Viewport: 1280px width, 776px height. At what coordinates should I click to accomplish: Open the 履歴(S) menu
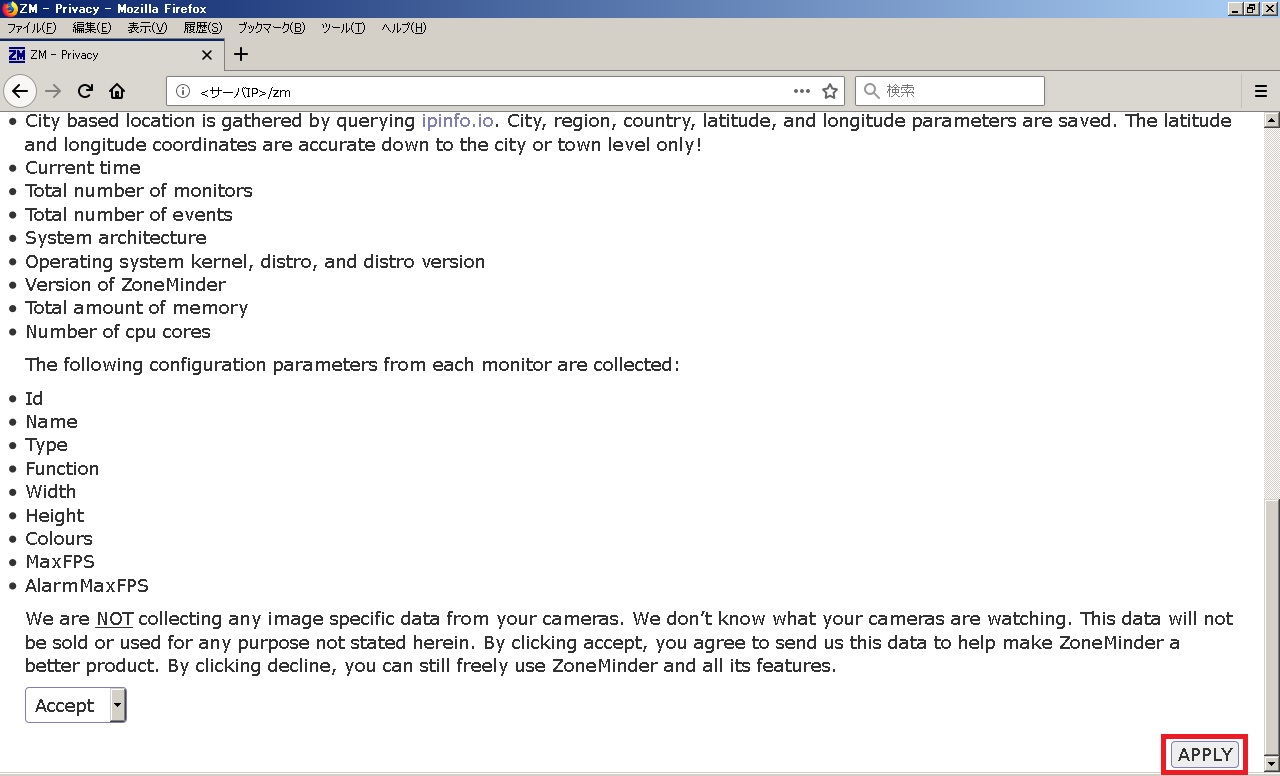(203, 28)
